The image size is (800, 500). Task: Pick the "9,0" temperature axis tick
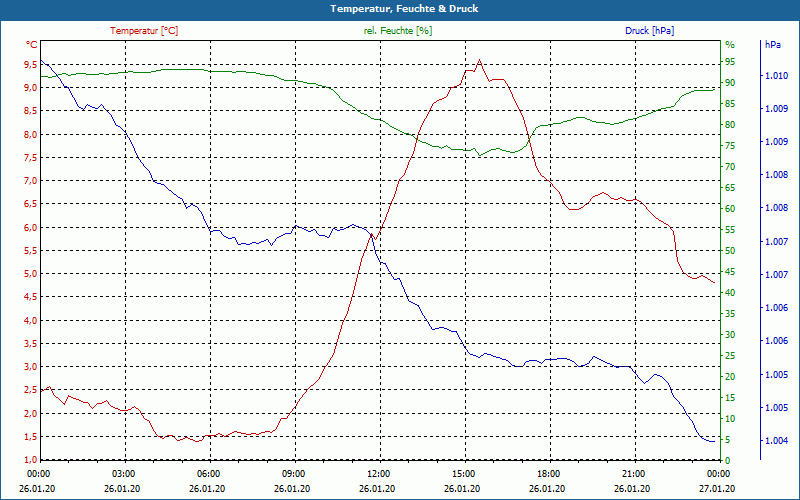tap(31, 88)
